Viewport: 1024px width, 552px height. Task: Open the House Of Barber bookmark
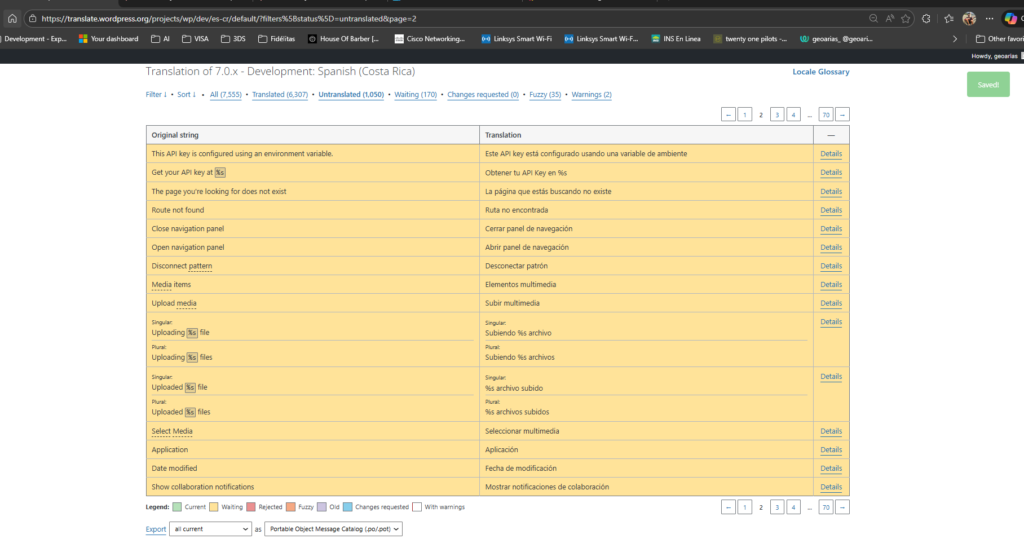[341, 39]
